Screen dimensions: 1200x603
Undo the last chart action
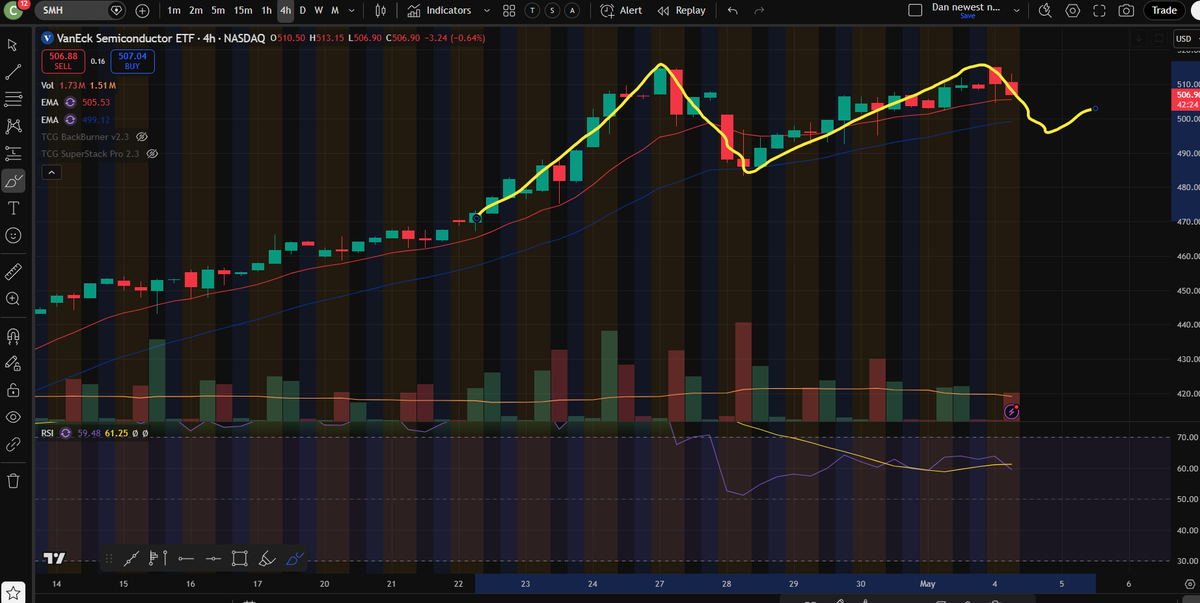[x=733, y=10]
